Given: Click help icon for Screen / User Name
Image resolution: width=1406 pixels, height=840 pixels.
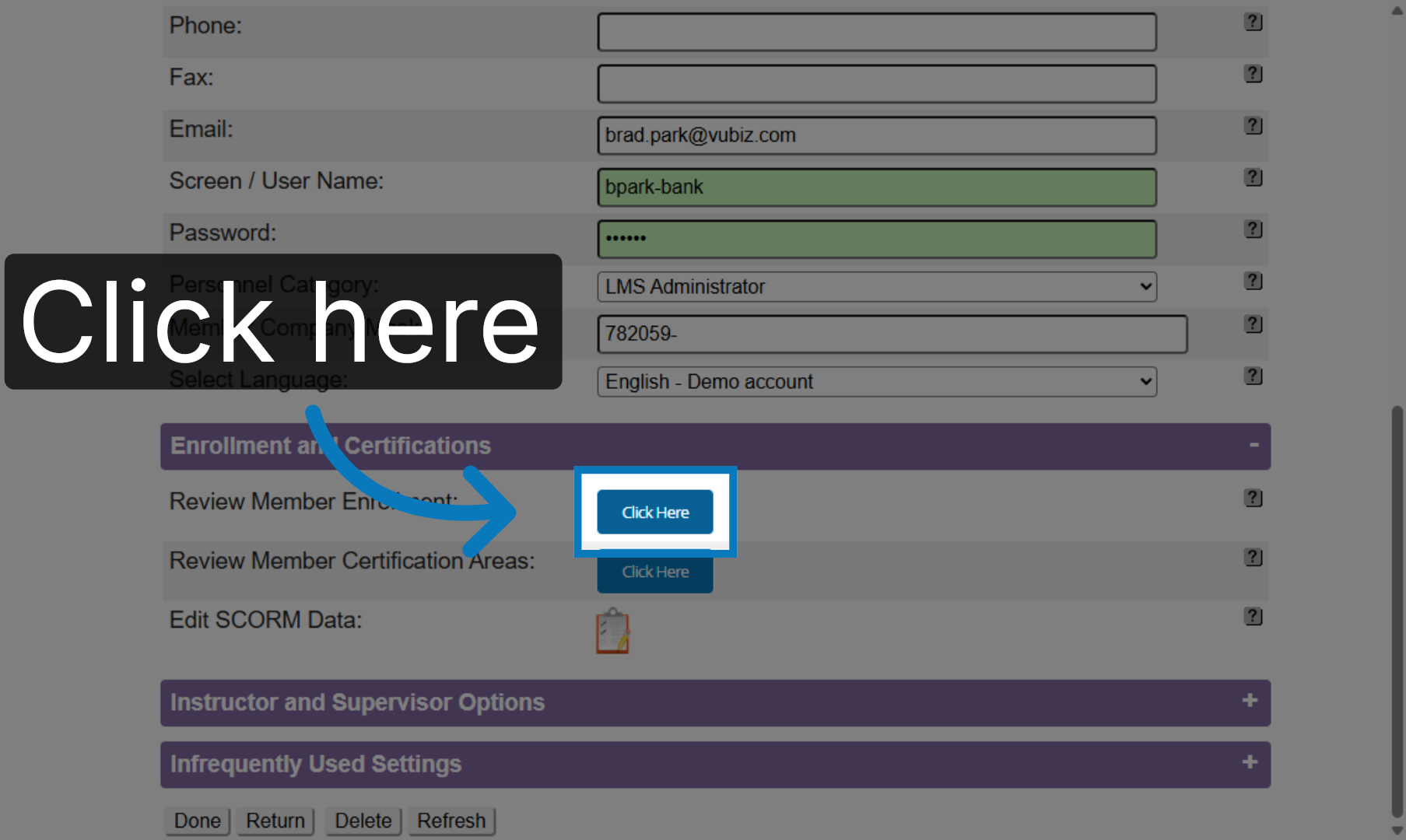Looking at the screenshot, I should pyautogui.click(x=1253, y=177).
